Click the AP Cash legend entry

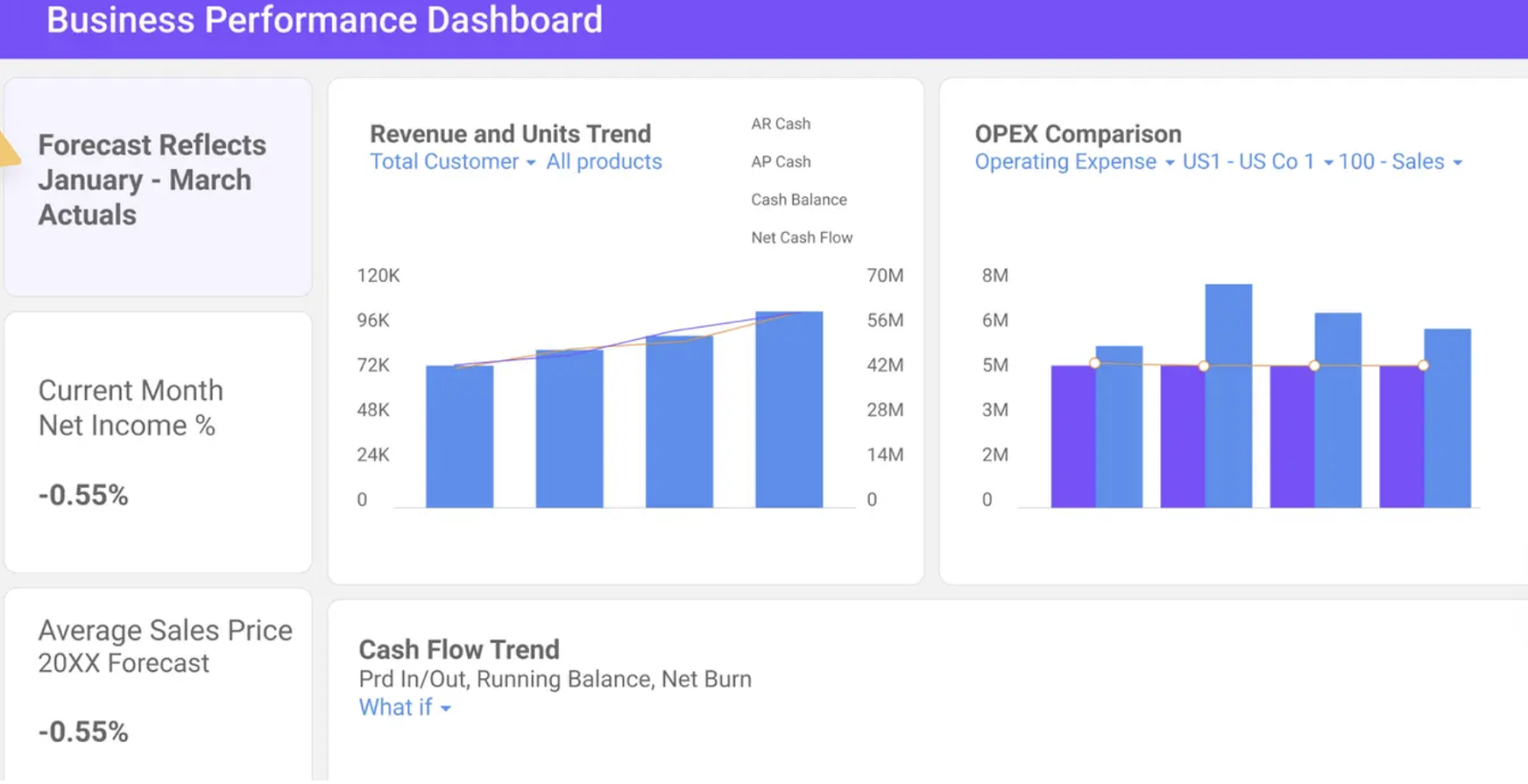(780, 162)
